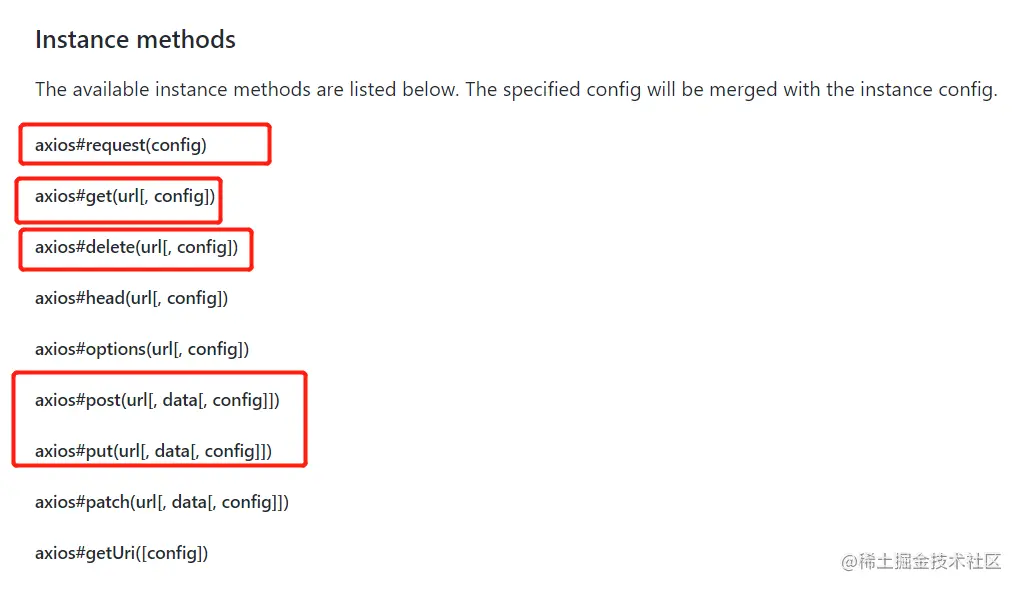Image resolution: width=1020 pixels, height=590 pixels.
Task: Click the 'url' parameter in axios#head
Action: click(x=143, y=298)
